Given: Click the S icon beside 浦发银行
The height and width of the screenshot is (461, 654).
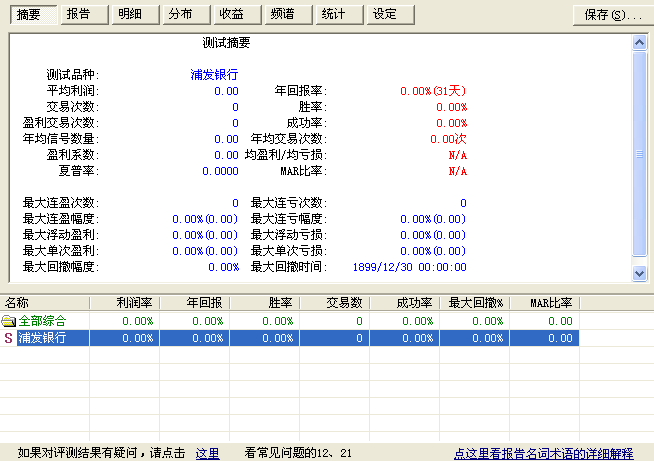Looking at the screenshot, I should point(9,338).
